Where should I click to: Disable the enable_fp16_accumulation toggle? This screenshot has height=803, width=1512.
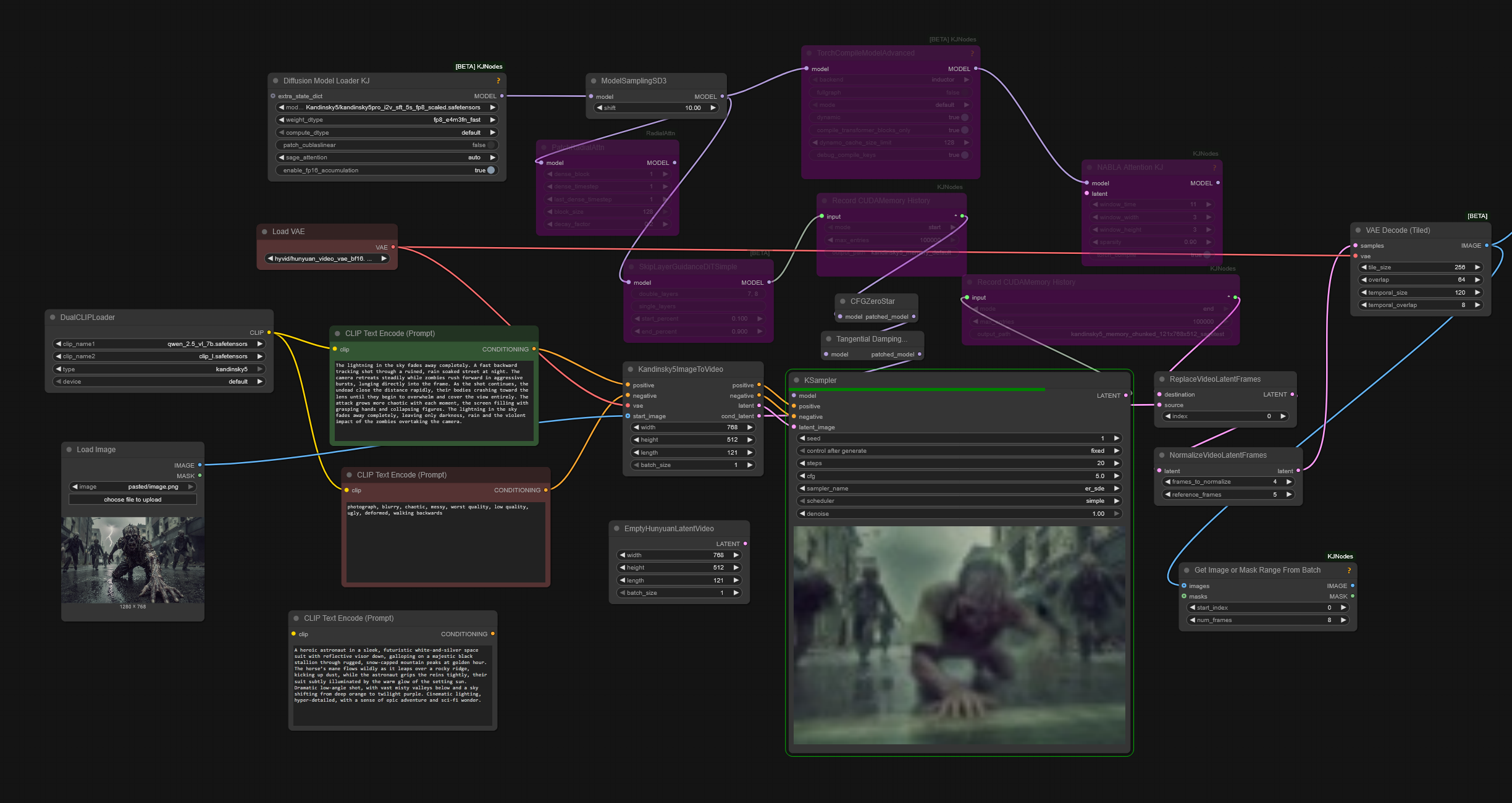(x=490, y=170)
